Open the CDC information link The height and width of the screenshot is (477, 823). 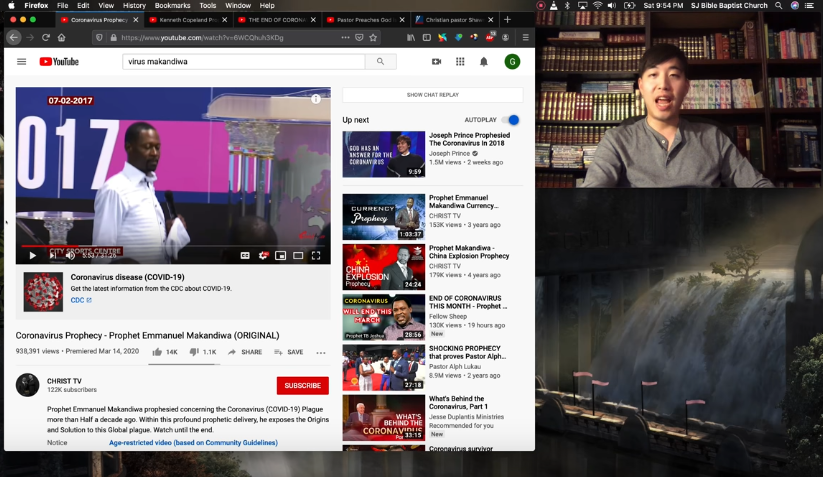pyautogui.click(x=80, y=300)
